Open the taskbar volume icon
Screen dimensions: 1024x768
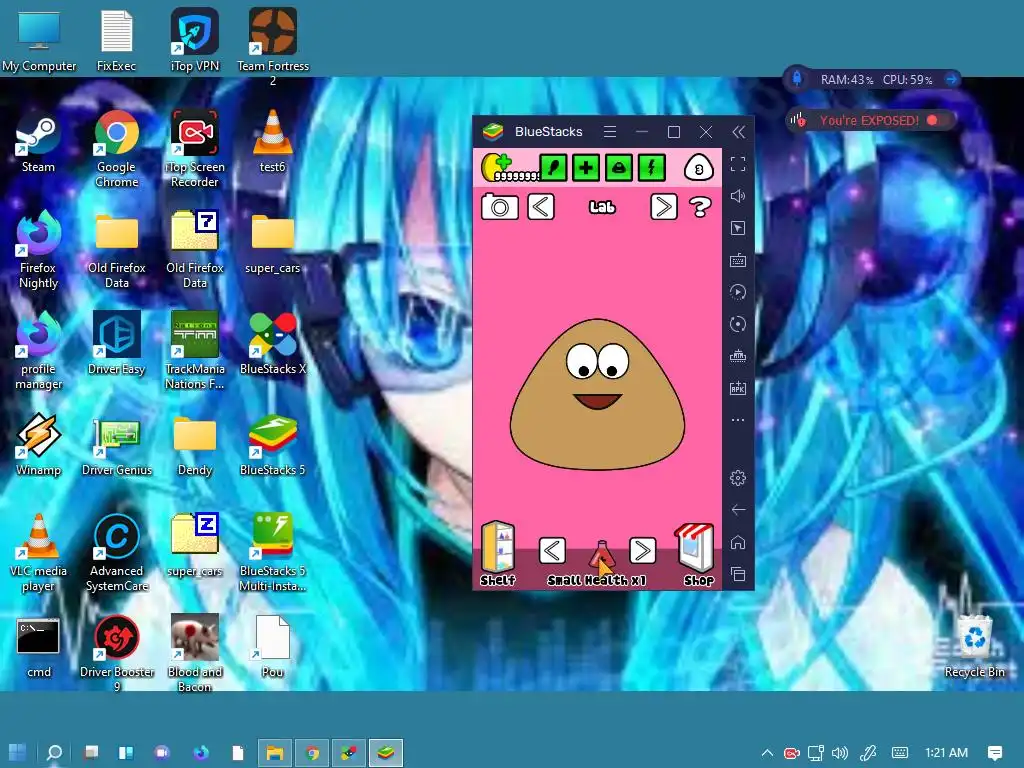coord(840,753)
